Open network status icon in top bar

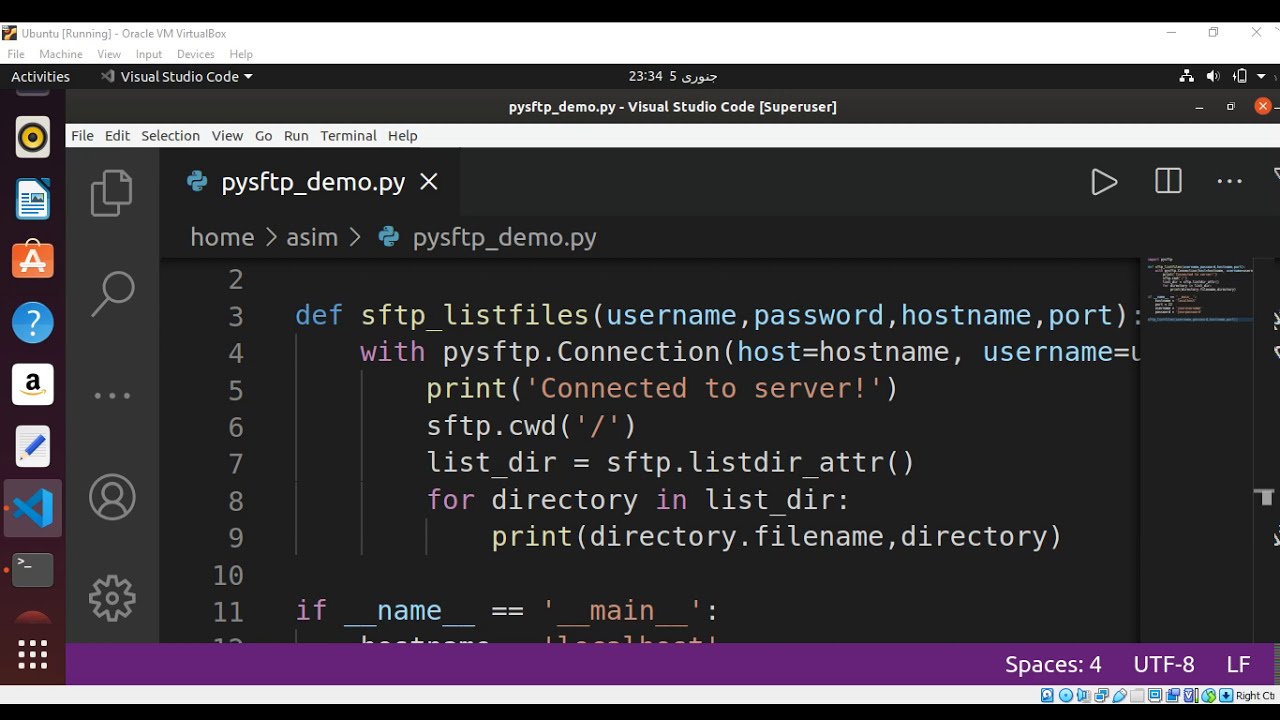(1187, 76)
